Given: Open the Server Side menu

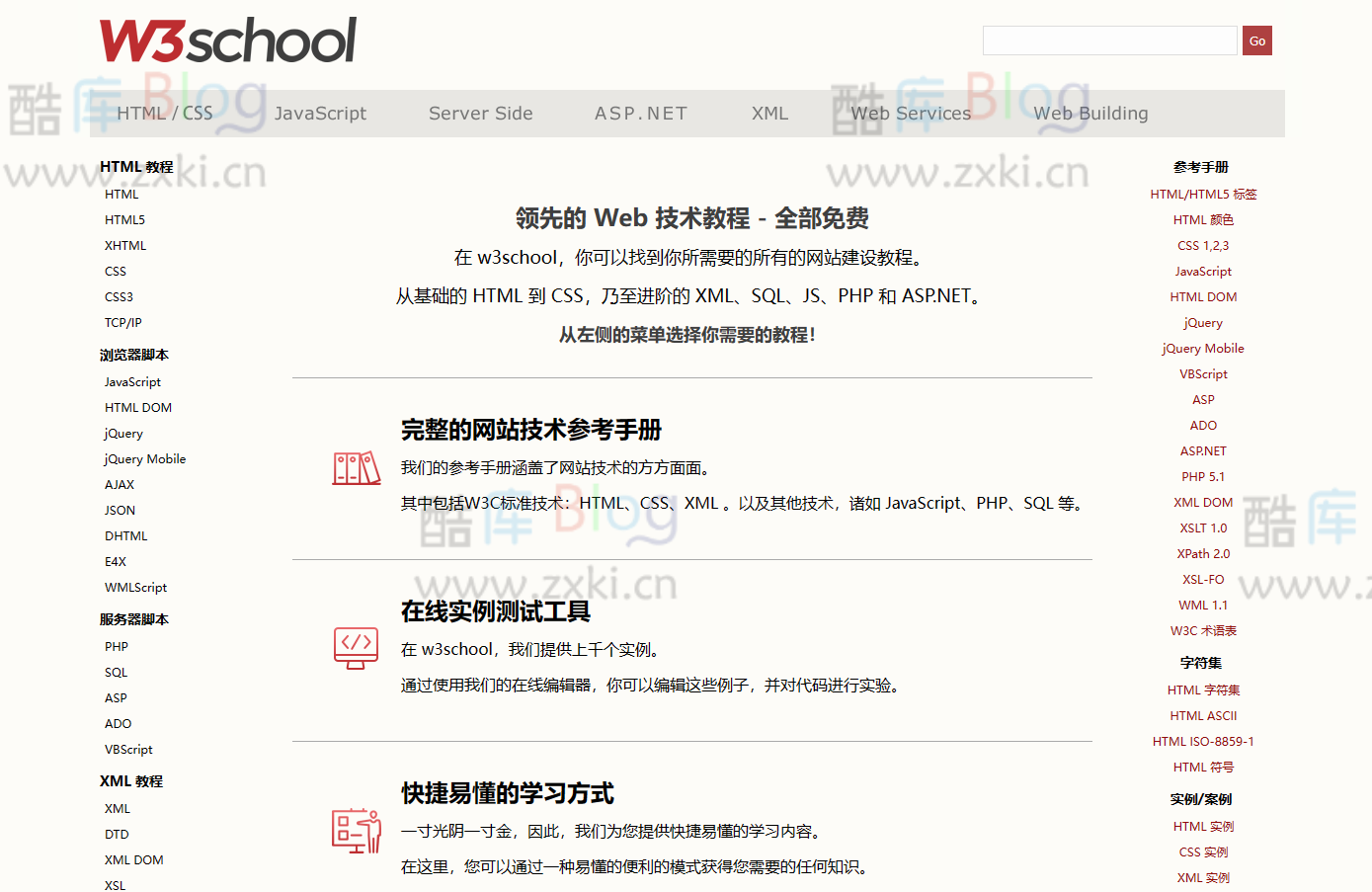Looking at the screenshot, I should pyautogui.click(x=480, y=113).
